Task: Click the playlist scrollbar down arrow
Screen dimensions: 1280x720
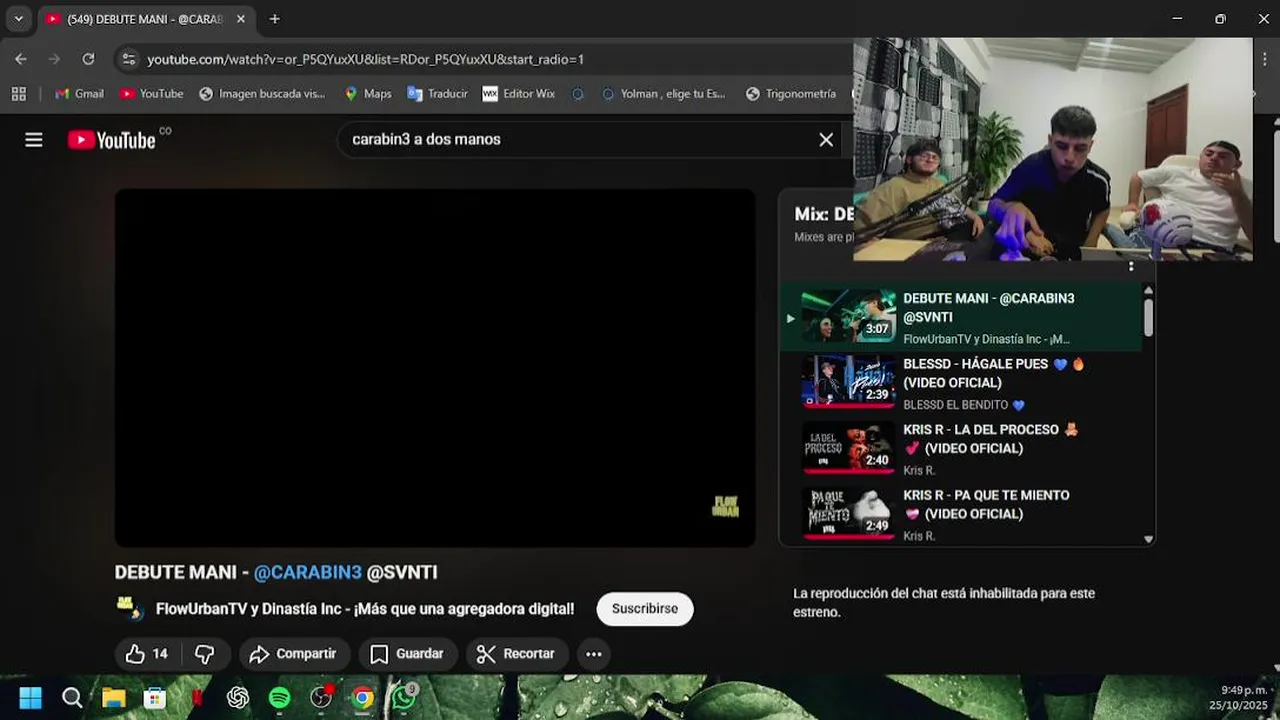Action: click(1148, 539)
